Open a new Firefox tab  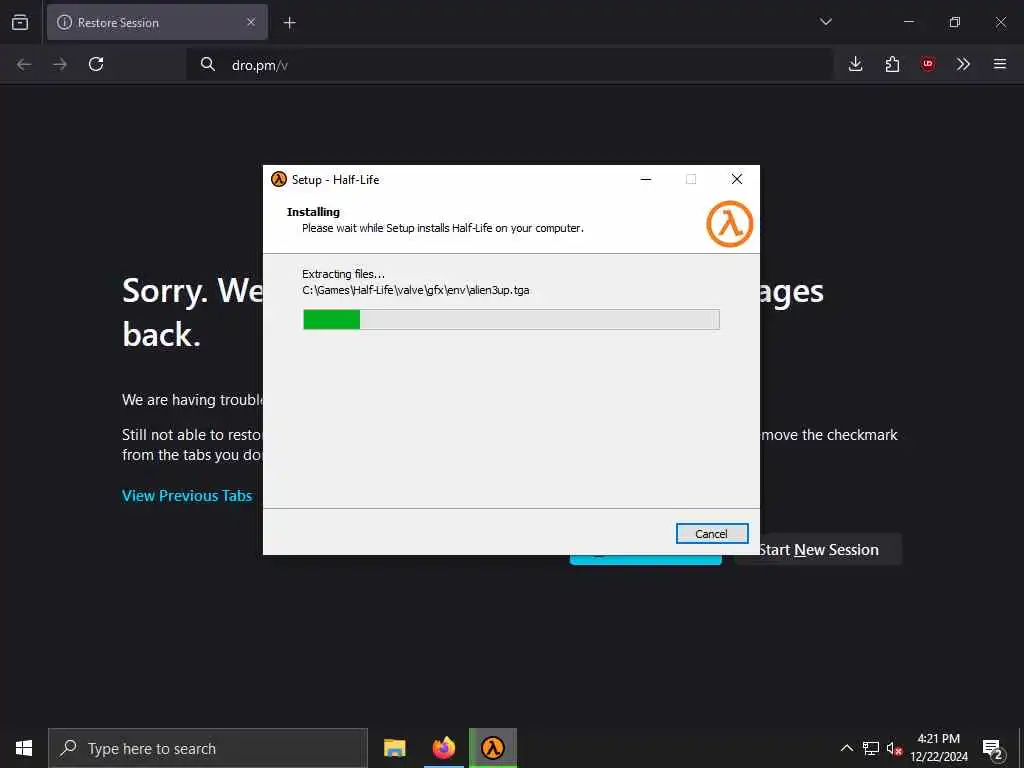tap(289, 23)
